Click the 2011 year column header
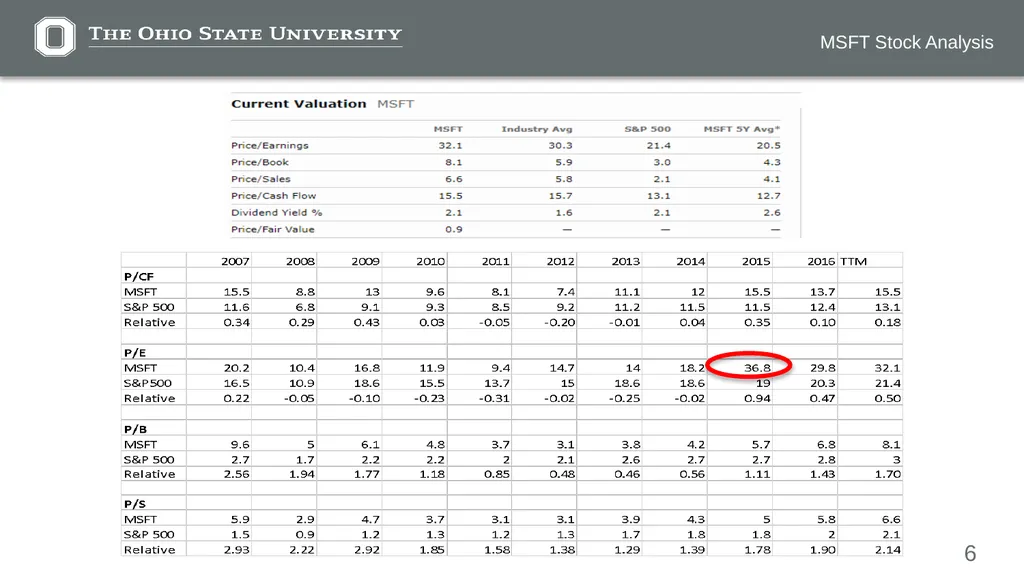 pyautogui.click(x=496, y=261)
